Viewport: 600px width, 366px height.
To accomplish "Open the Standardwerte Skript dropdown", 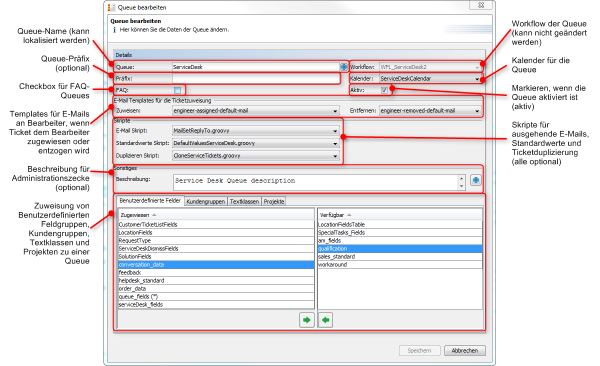I will [256, 143].
